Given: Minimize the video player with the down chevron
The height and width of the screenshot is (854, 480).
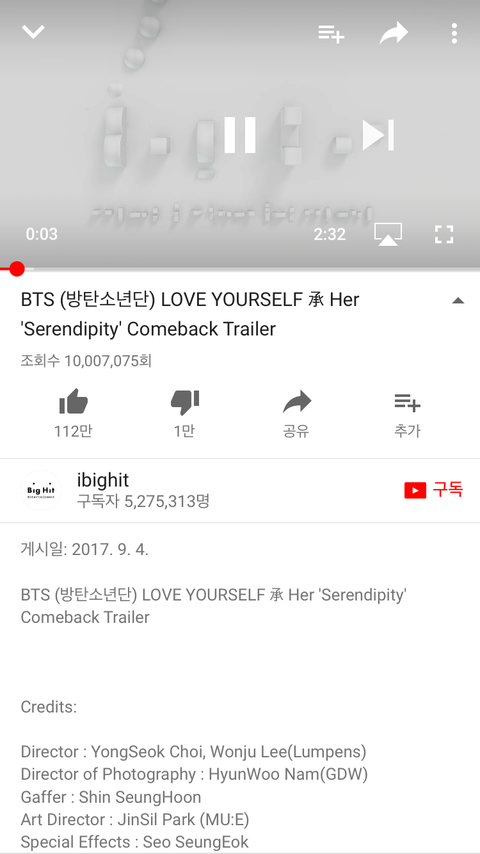Looking at the screenshot, I should [33, 32].
